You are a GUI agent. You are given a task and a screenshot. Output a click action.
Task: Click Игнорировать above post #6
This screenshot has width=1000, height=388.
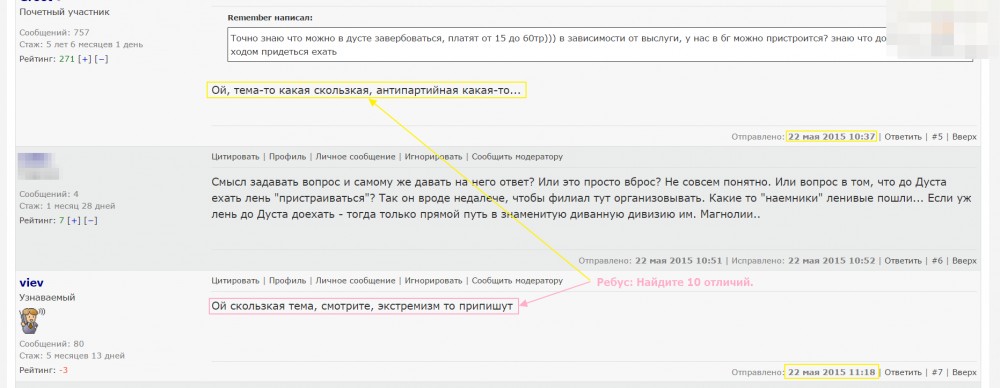(x=433, y=156)
